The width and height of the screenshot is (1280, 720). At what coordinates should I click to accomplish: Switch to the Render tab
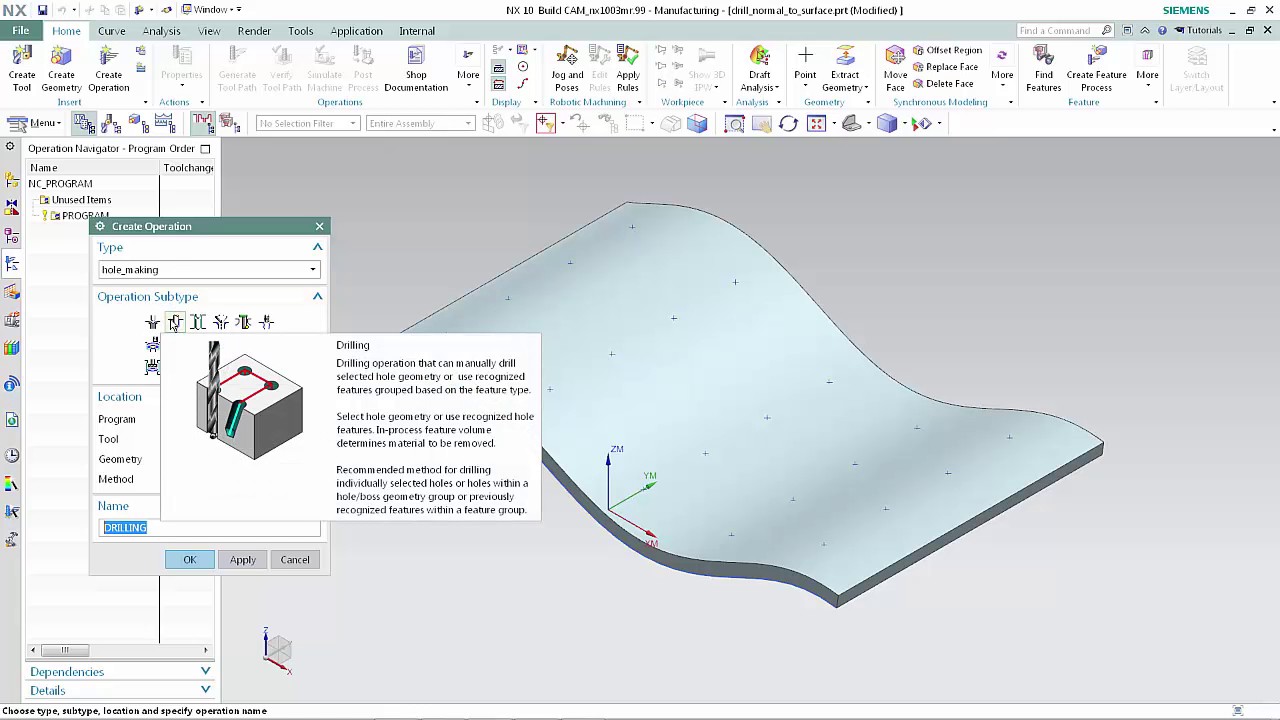coord(254,31)
